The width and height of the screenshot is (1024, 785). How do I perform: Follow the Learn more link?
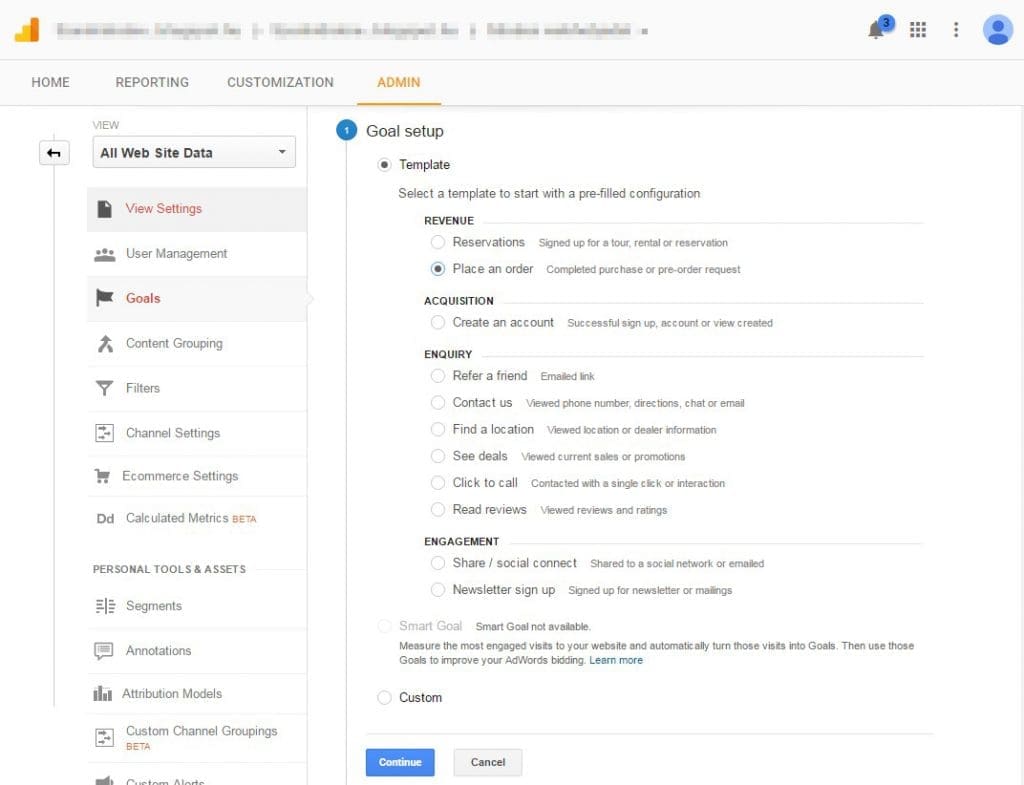pyautogui.click(x=616, y=660)
